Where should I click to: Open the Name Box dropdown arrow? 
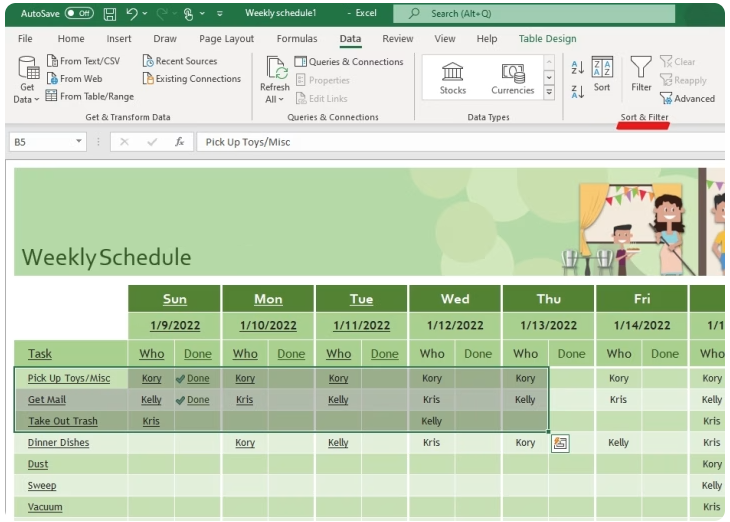(79, 142)
